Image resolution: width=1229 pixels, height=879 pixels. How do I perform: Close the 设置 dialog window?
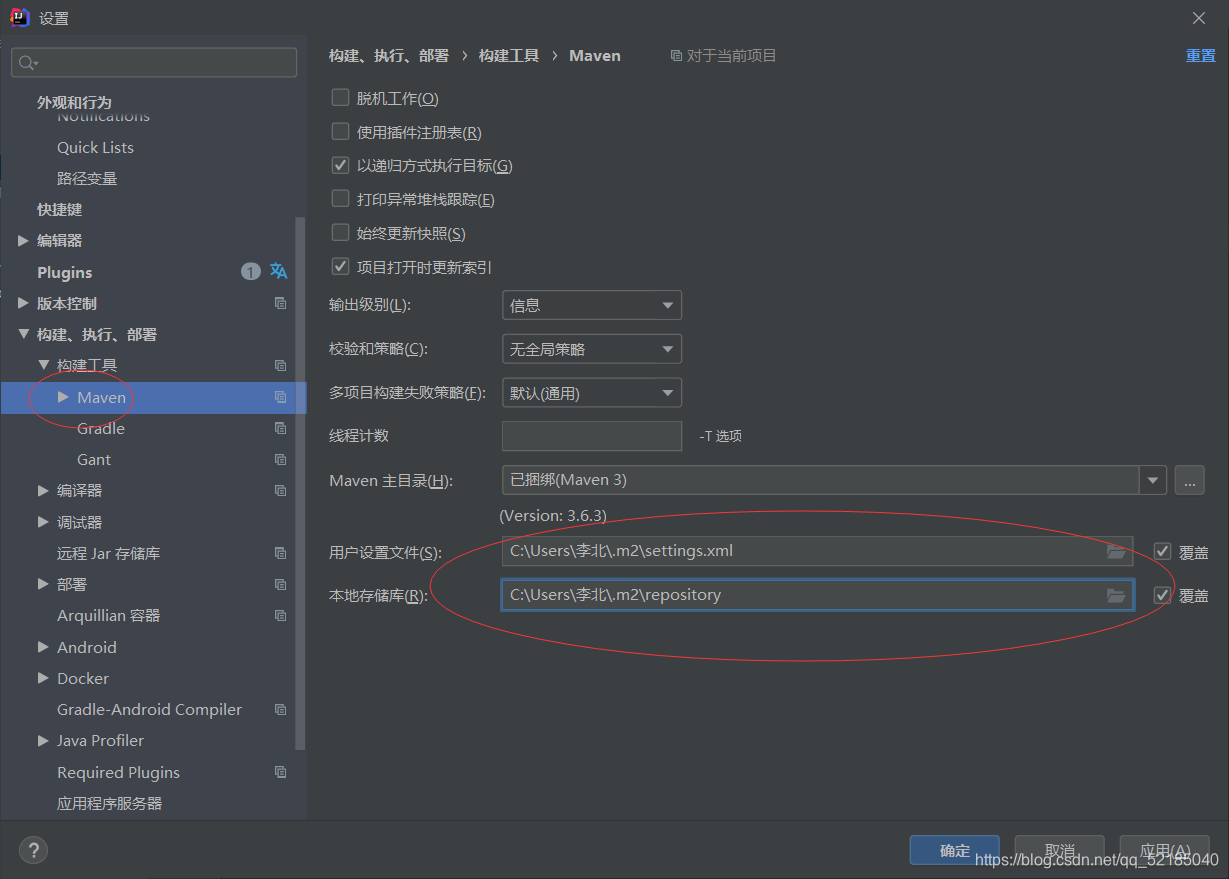click(1199, 18)
